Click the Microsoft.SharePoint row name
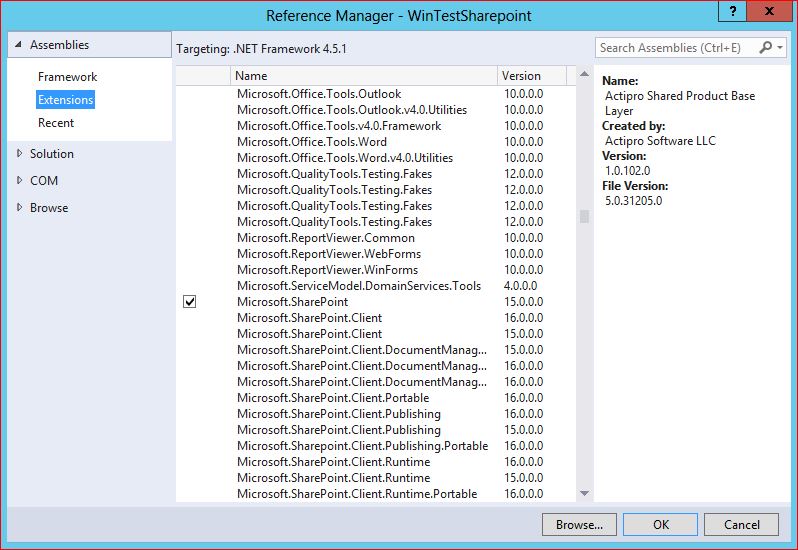This screenshot has width=798, height=550. pyautogui.click(x=293, y=302)
